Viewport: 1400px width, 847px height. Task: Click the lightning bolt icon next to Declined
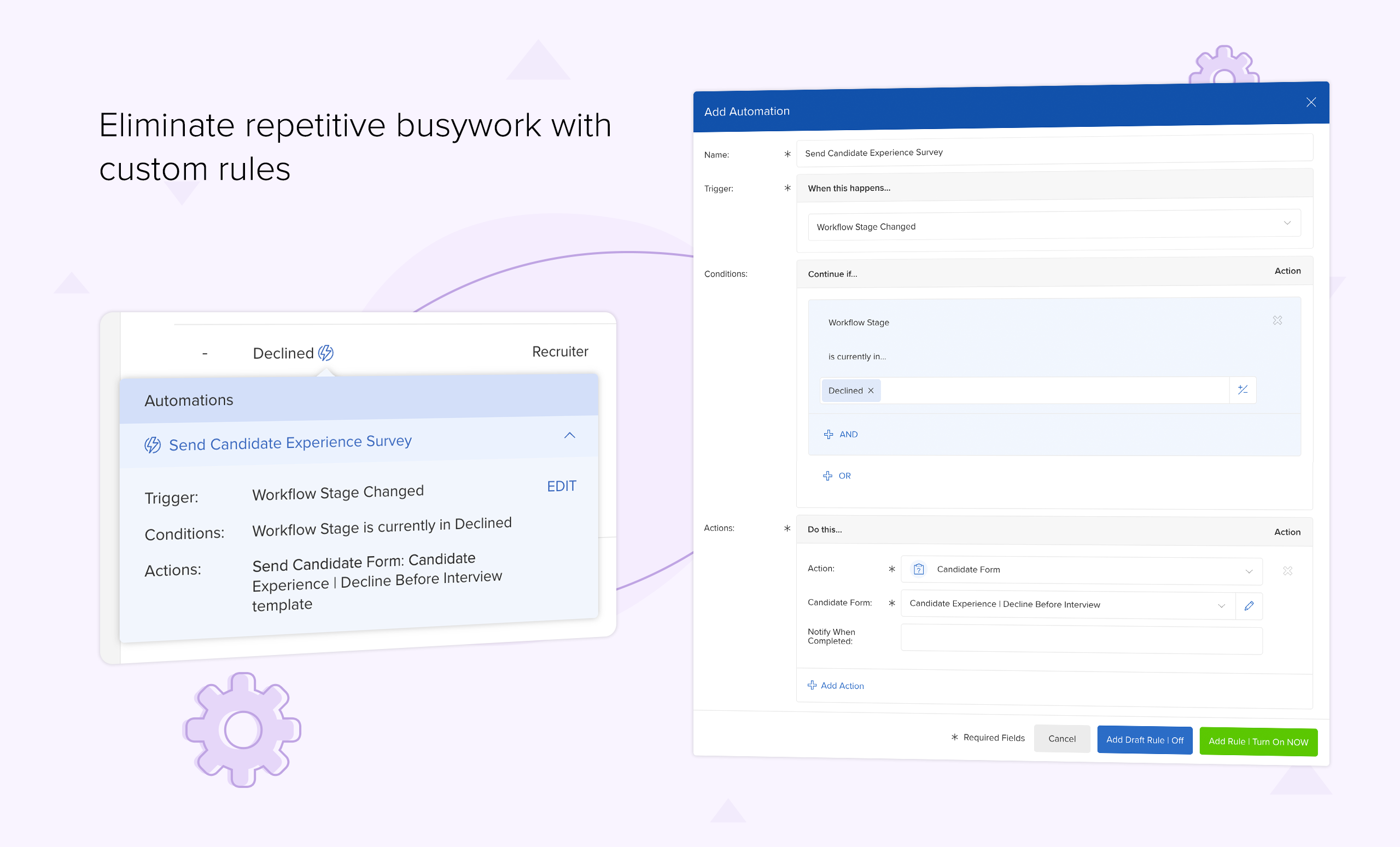(325, 352)
